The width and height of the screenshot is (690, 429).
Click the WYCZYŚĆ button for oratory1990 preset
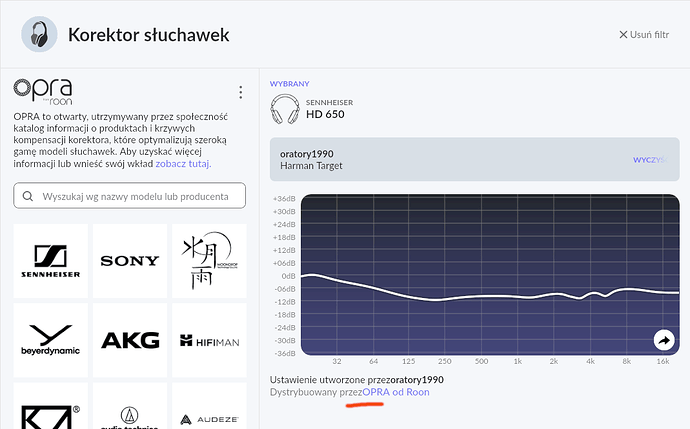650,160
